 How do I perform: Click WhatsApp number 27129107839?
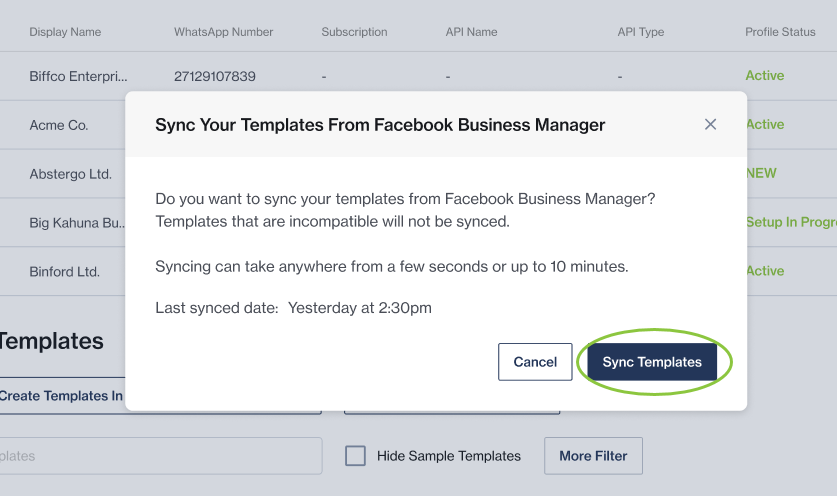point(214,76)
